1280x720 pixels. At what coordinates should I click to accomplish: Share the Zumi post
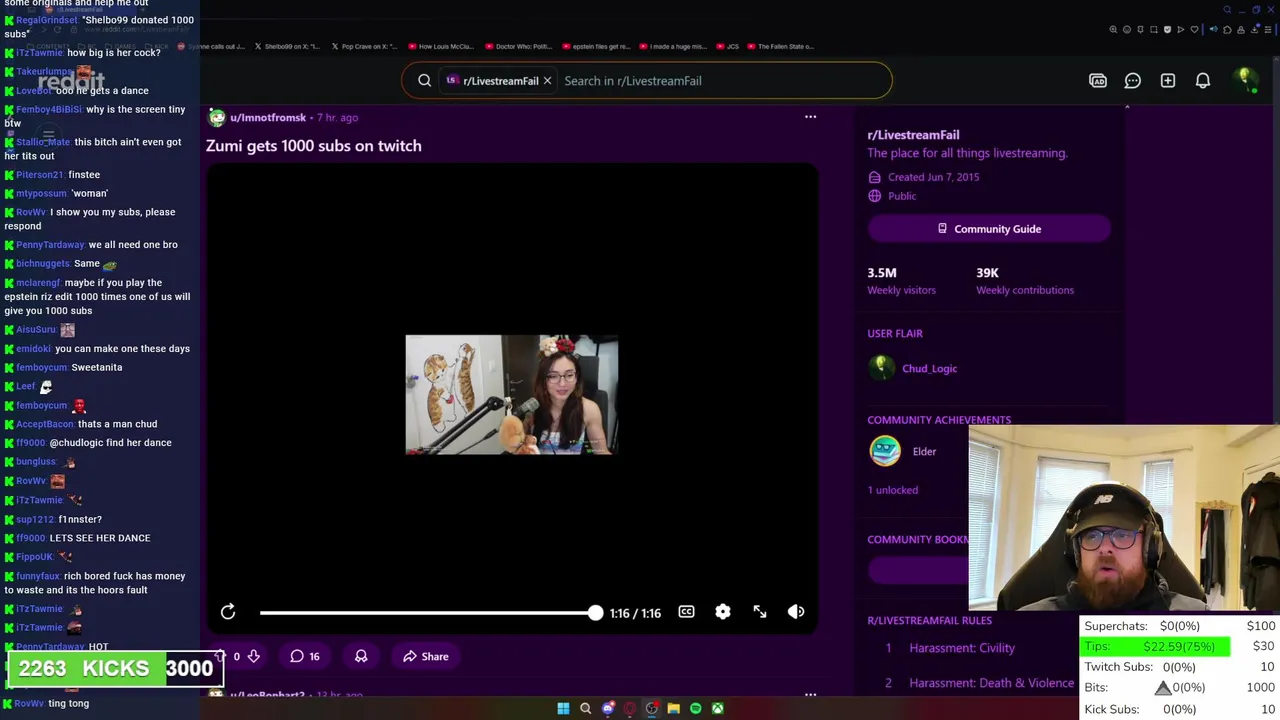tap(426, 656)
